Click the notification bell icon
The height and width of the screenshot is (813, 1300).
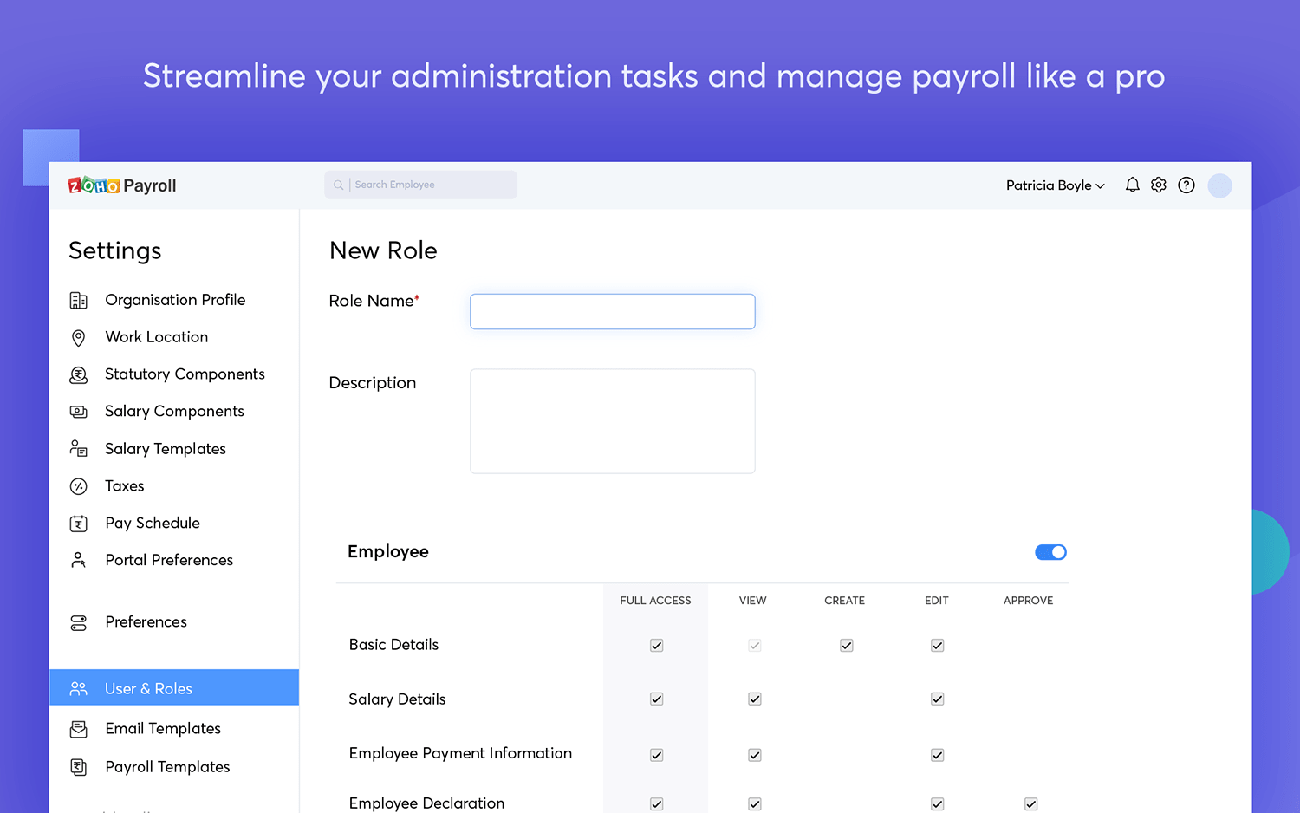point(1132,184)
